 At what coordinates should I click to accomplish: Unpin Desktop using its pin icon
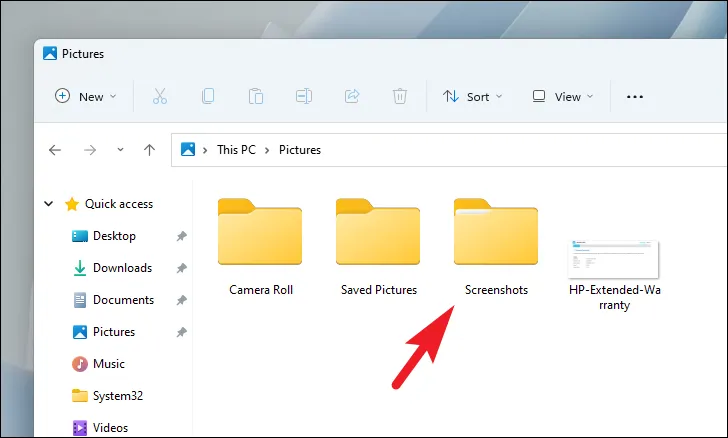pyautogui.click(x=181, y=236)
